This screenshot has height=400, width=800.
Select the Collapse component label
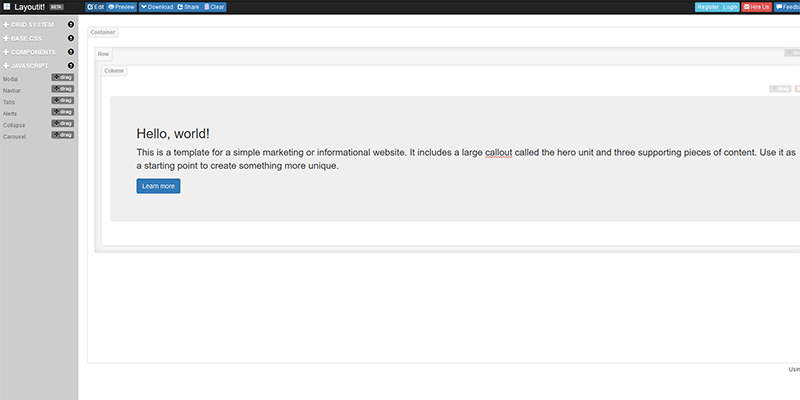14,126
